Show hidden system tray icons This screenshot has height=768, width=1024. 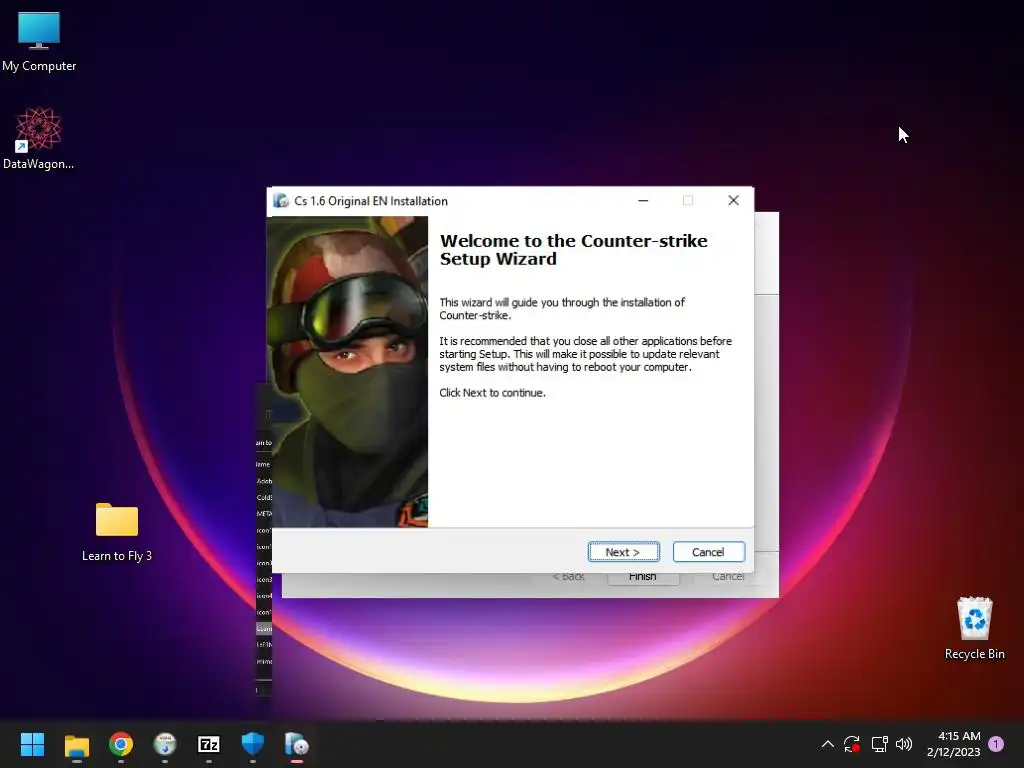coord(827,744)
